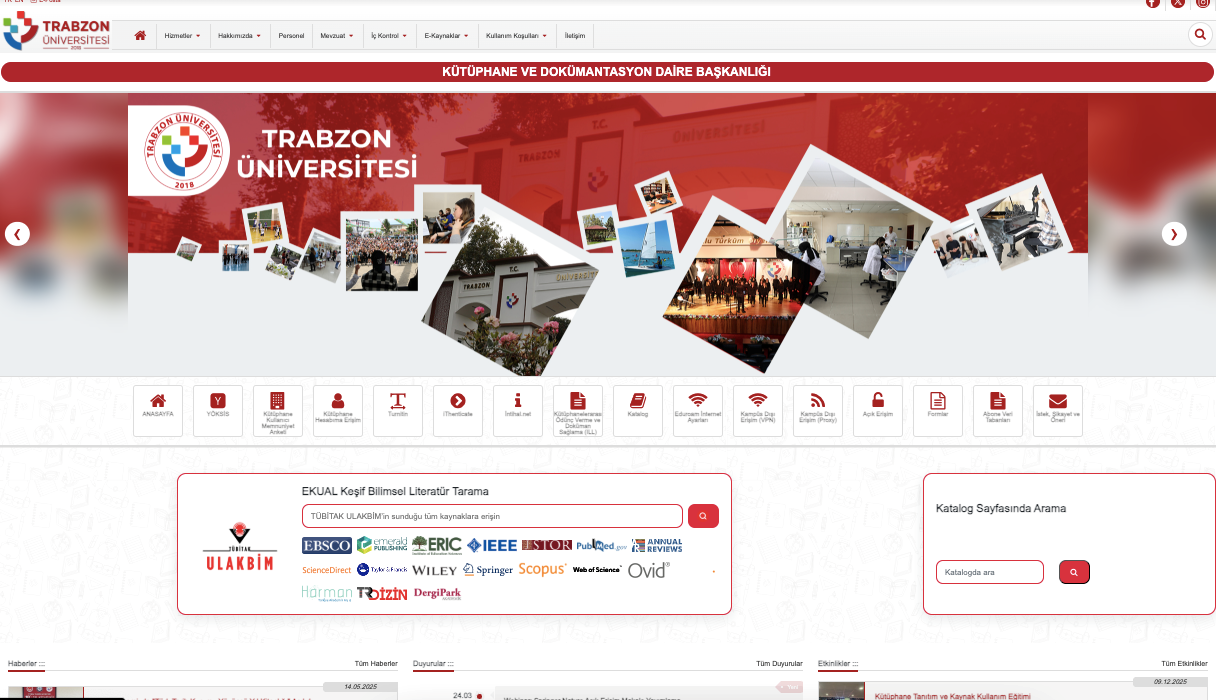Viewport: 1216px width, 700px height.
Task: Open the ANASAYFA quick-link tile
Action: coord(158,411)
